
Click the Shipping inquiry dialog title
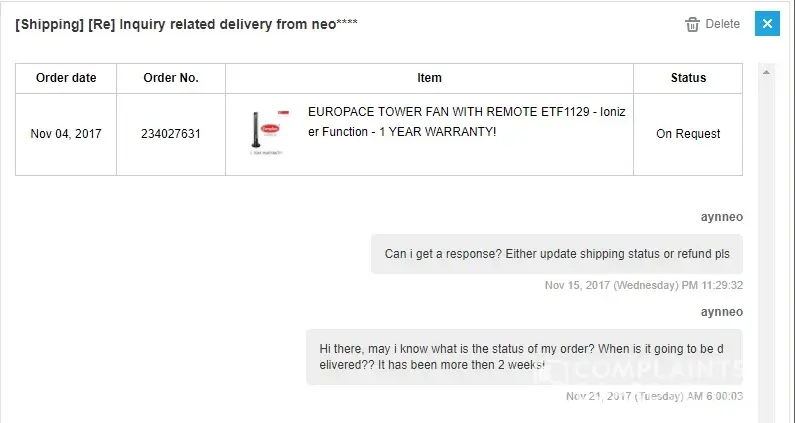pyautogui.click(x=186, y=24)
